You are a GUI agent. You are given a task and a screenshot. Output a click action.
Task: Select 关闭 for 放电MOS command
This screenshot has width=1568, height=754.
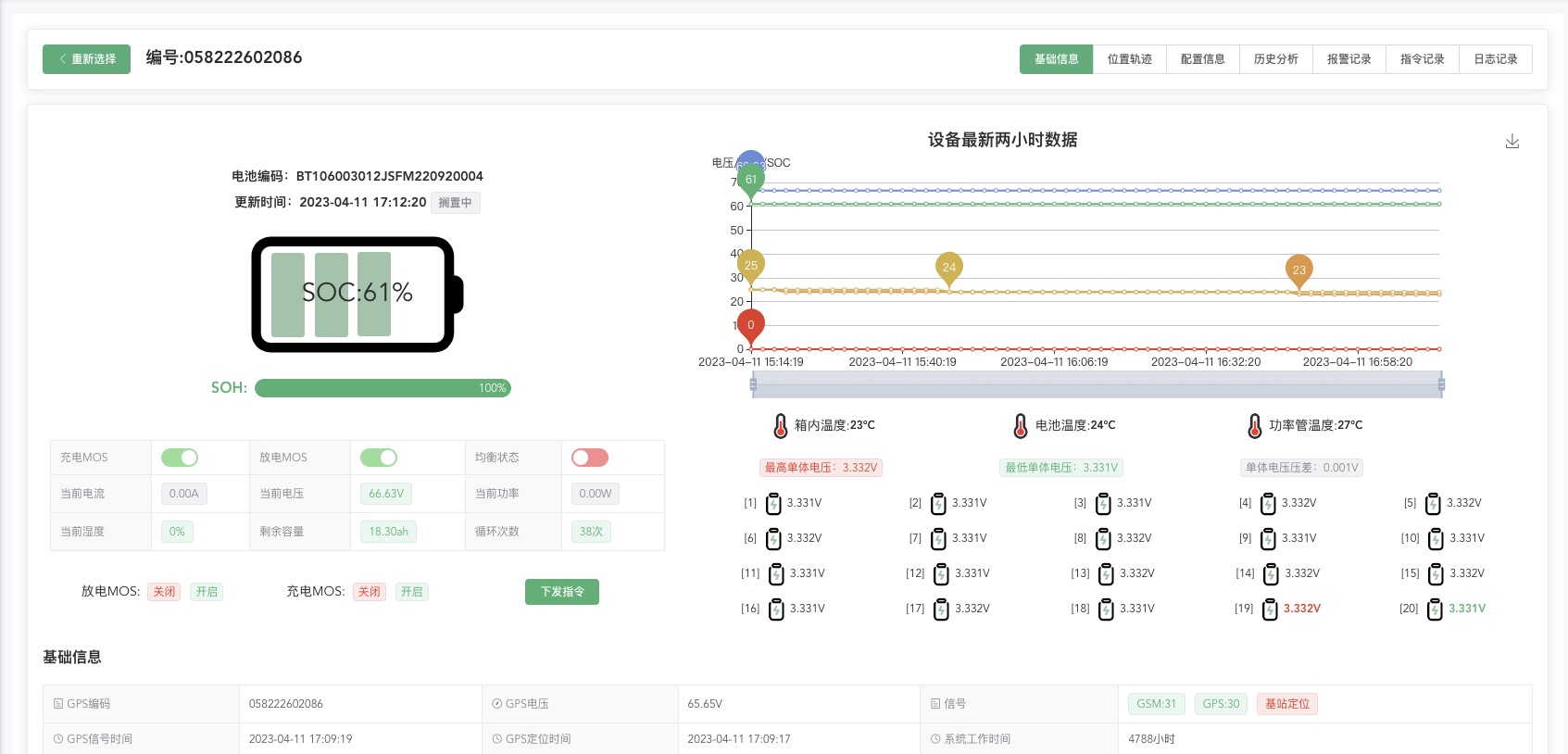[164, 592]
